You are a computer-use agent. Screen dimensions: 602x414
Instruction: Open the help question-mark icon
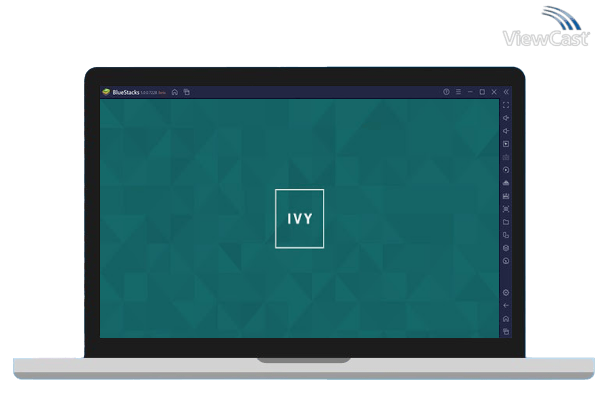(x=446, y=92)
